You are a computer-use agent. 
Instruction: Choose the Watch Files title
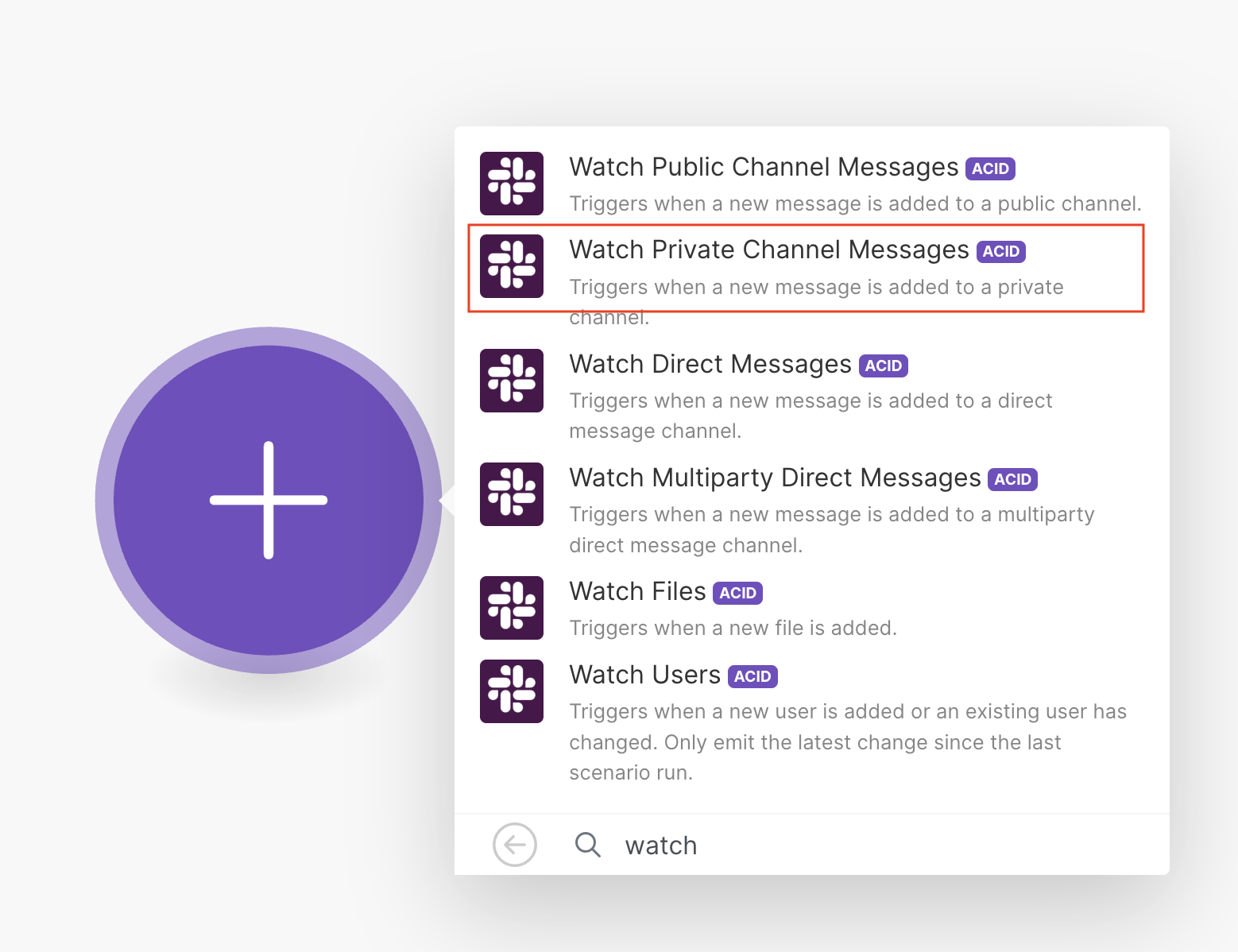point(637,592)
